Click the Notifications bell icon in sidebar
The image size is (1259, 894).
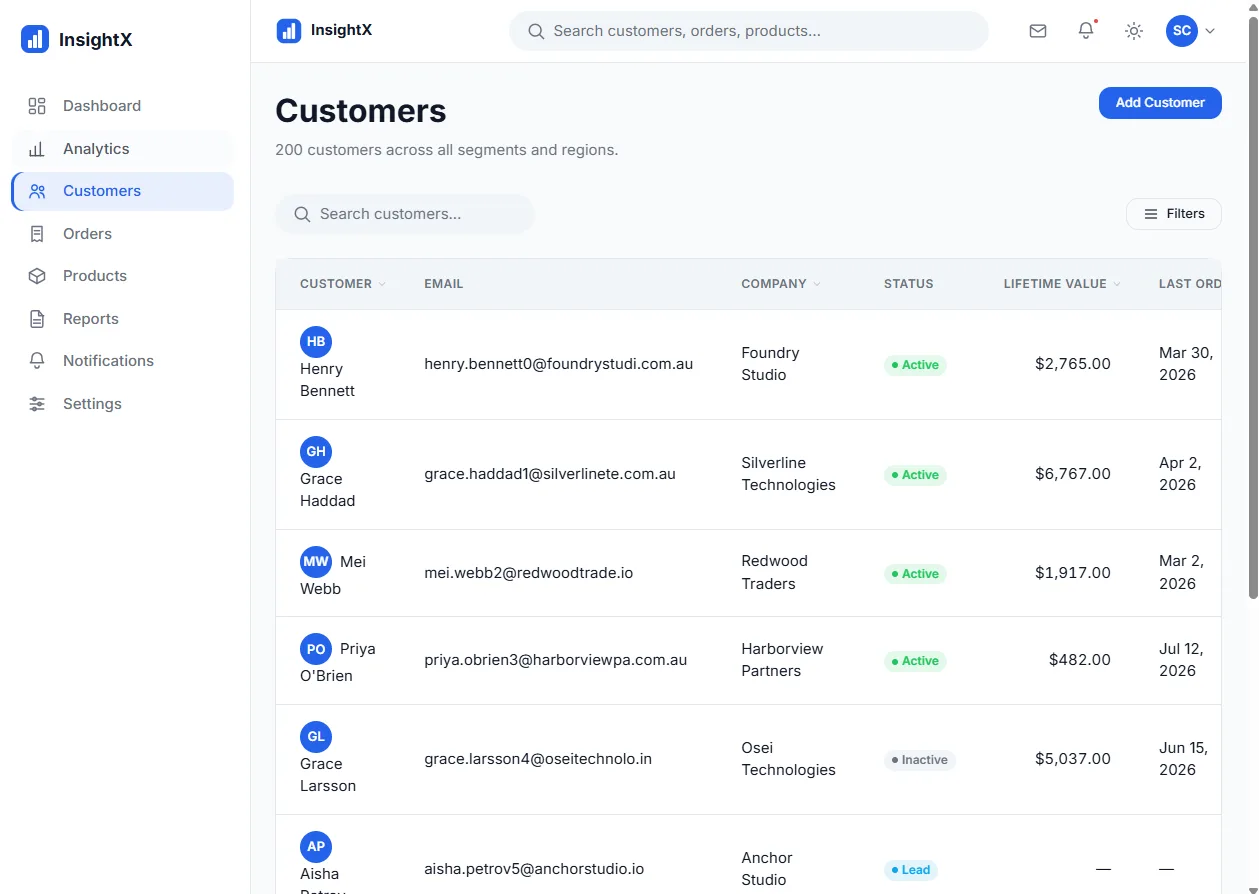click(37, 361)
